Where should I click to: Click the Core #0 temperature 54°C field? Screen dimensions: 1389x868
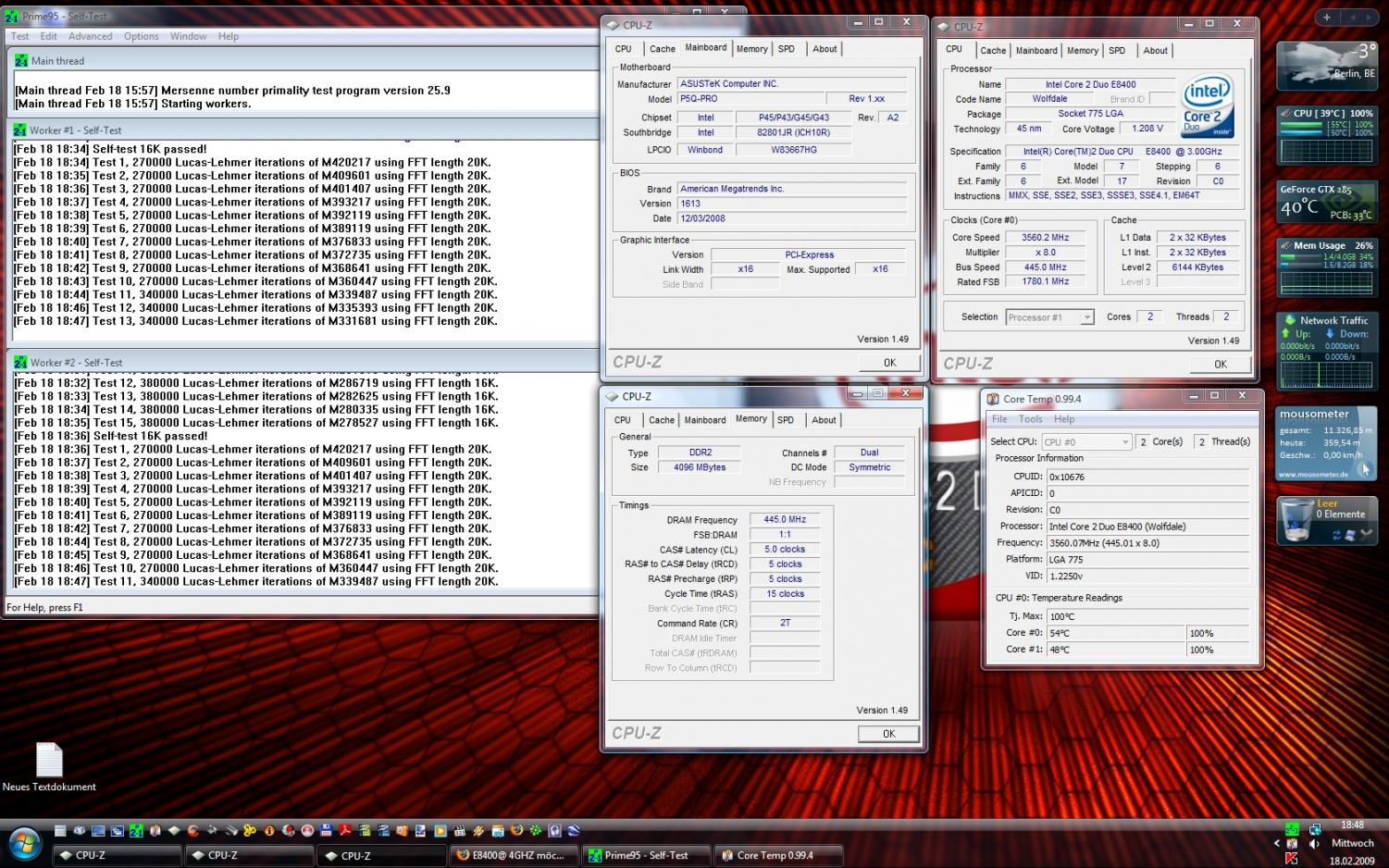point(1115,633)
